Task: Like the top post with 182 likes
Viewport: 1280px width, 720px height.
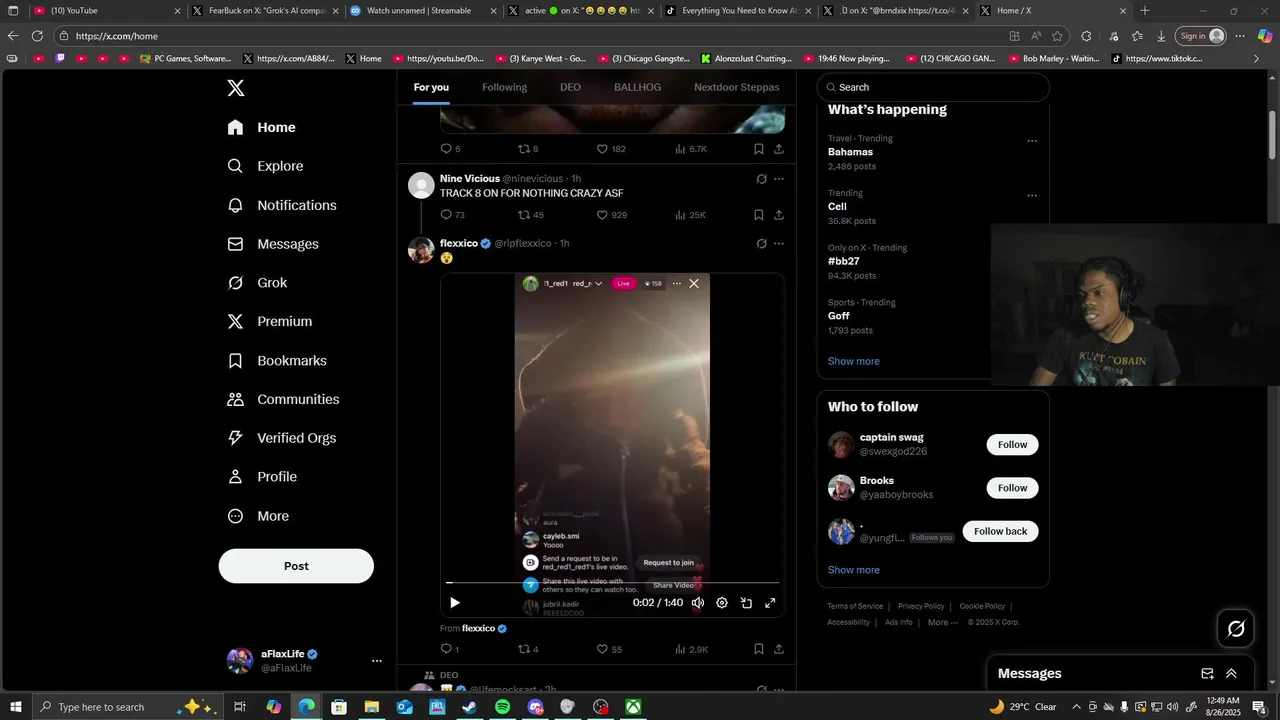Action: tap(610, 149)
